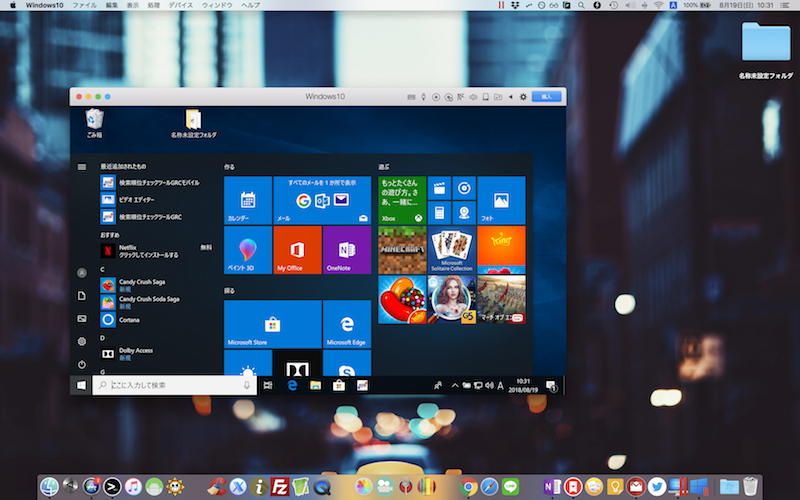
Task: Click the OneNote tile
Action: tap(347, 250)
